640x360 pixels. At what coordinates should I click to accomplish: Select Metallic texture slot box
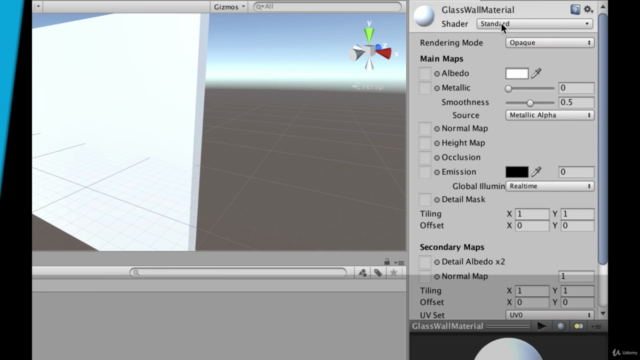[425, 88]
